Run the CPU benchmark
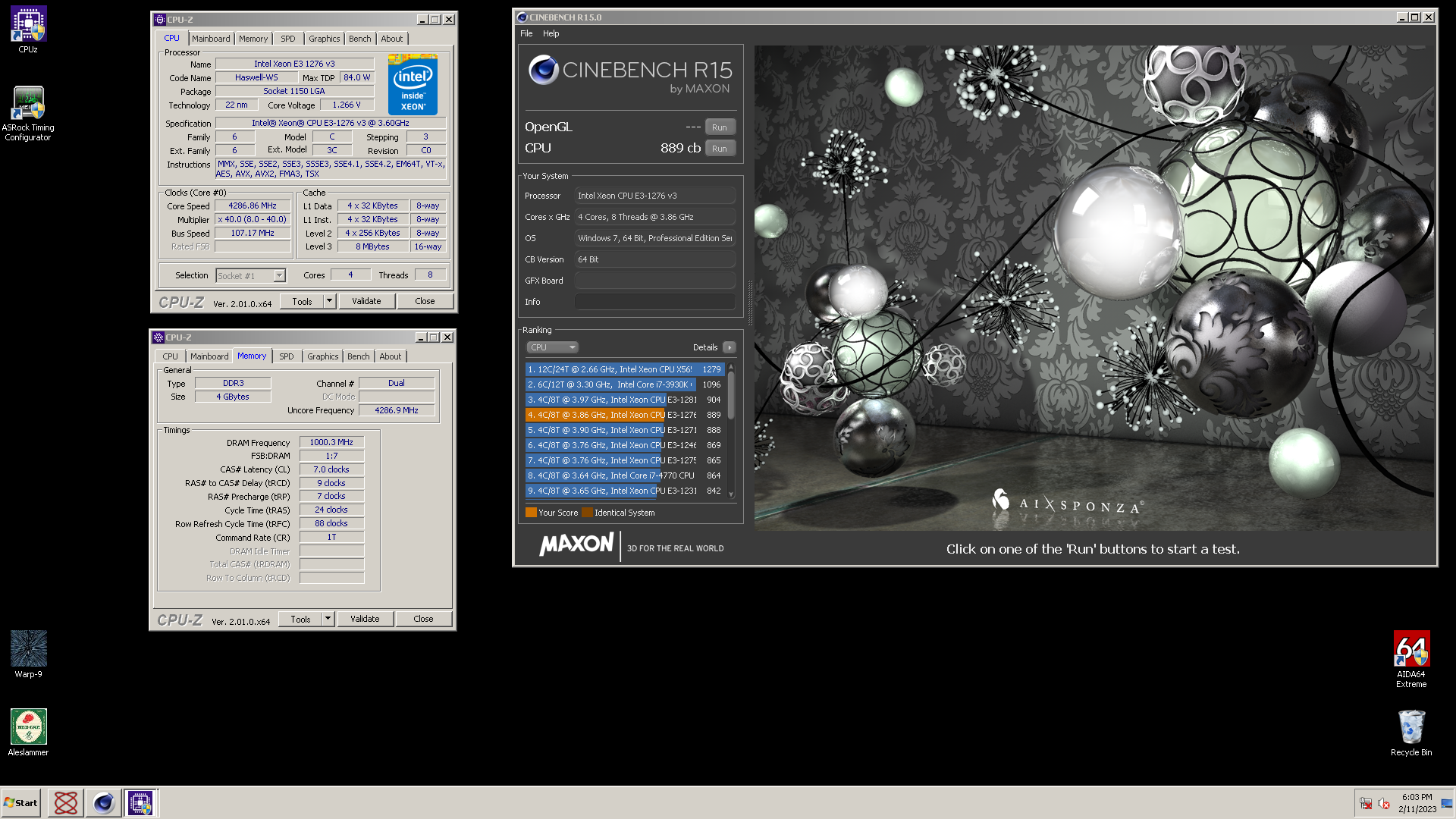 pyautogui.click(x=720, y=149)
